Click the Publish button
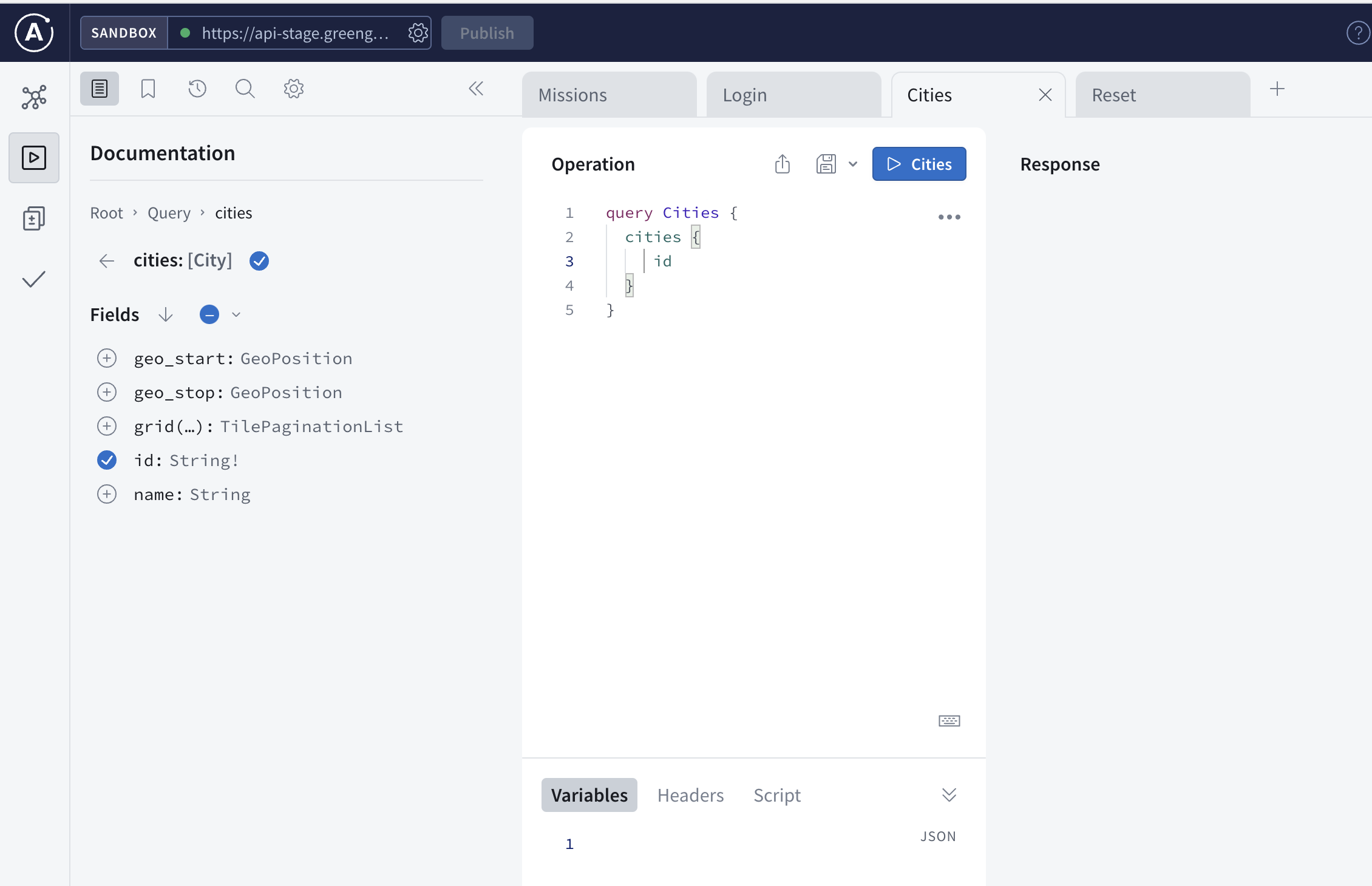Screen dimensions: 1372x886 pyautogui.click(x=487, y=33)
